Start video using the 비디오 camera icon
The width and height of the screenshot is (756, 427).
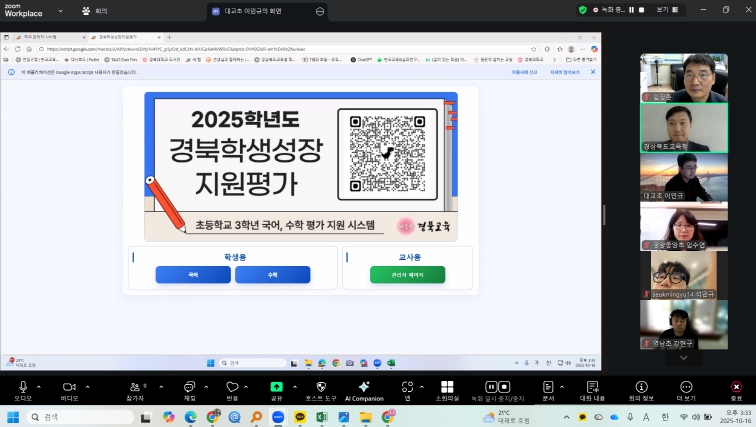[69, 387]
